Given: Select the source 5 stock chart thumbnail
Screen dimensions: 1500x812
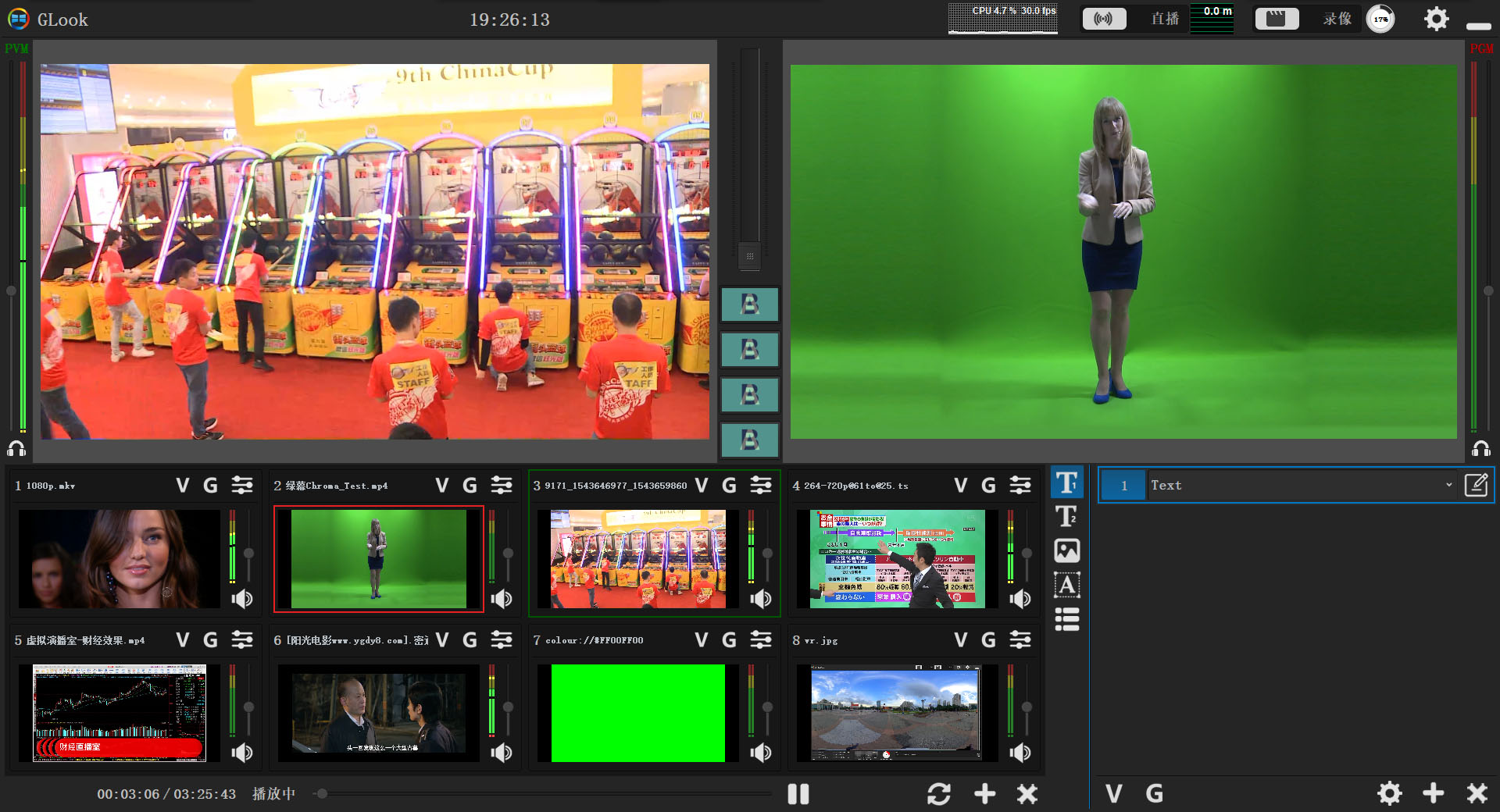Looking at the screenshot, I should [x=120, y=713].
